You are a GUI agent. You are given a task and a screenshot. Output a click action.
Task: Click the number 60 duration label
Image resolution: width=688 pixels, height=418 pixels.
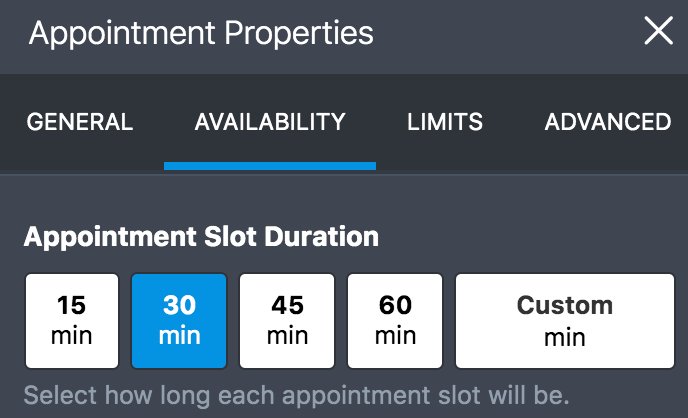[396, 305]
